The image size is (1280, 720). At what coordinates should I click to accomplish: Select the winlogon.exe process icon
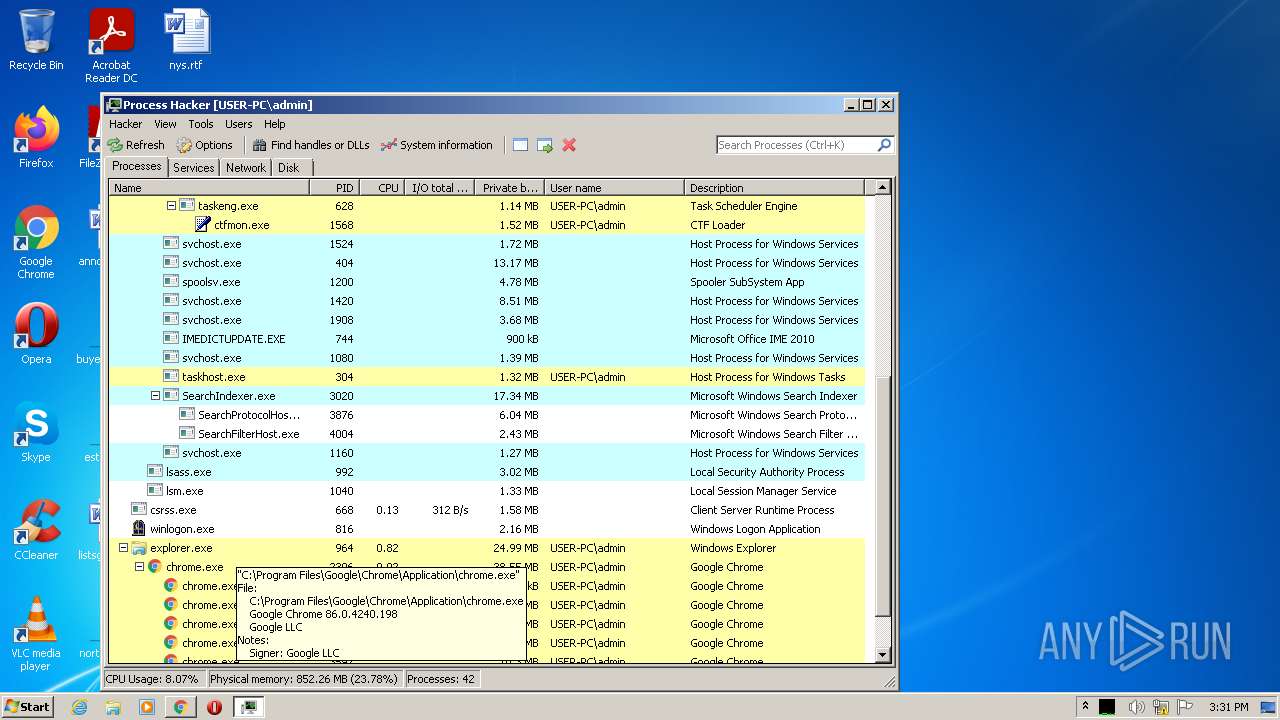tap(139, 529)
